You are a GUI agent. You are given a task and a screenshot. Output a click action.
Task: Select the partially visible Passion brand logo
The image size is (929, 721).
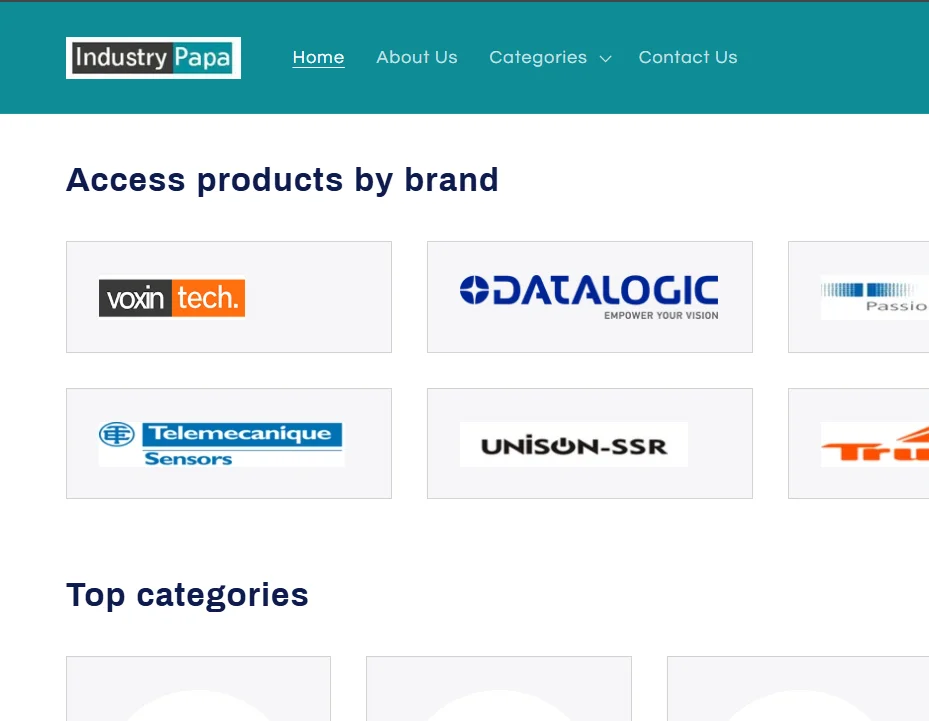874,297
